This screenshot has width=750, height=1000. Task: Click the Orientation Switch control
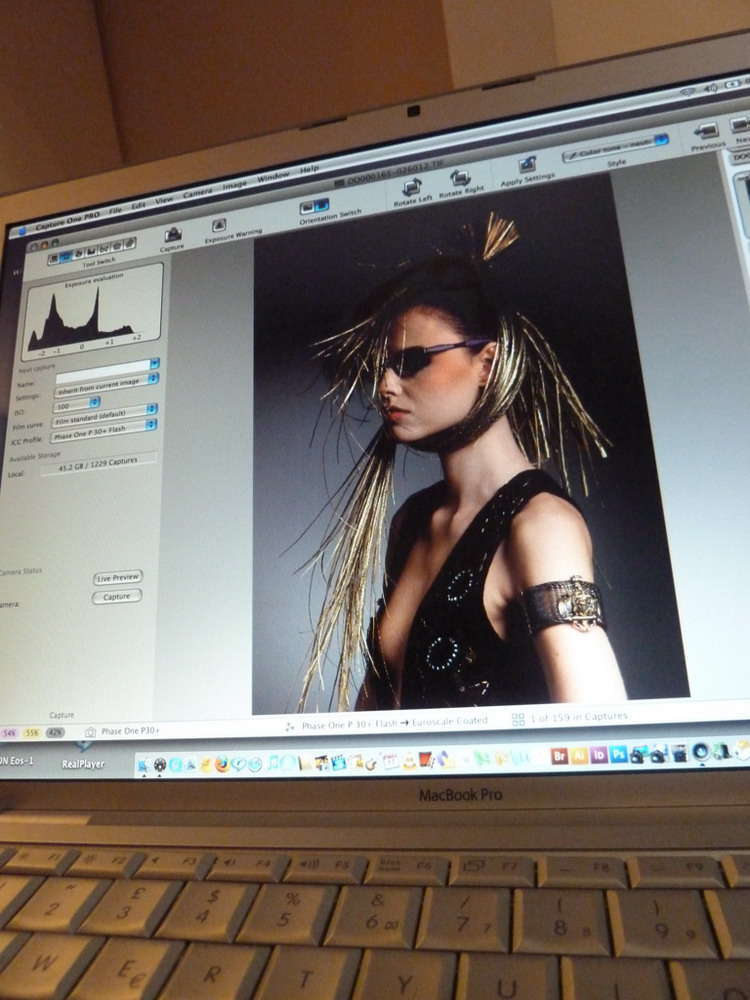pos(315,206)
